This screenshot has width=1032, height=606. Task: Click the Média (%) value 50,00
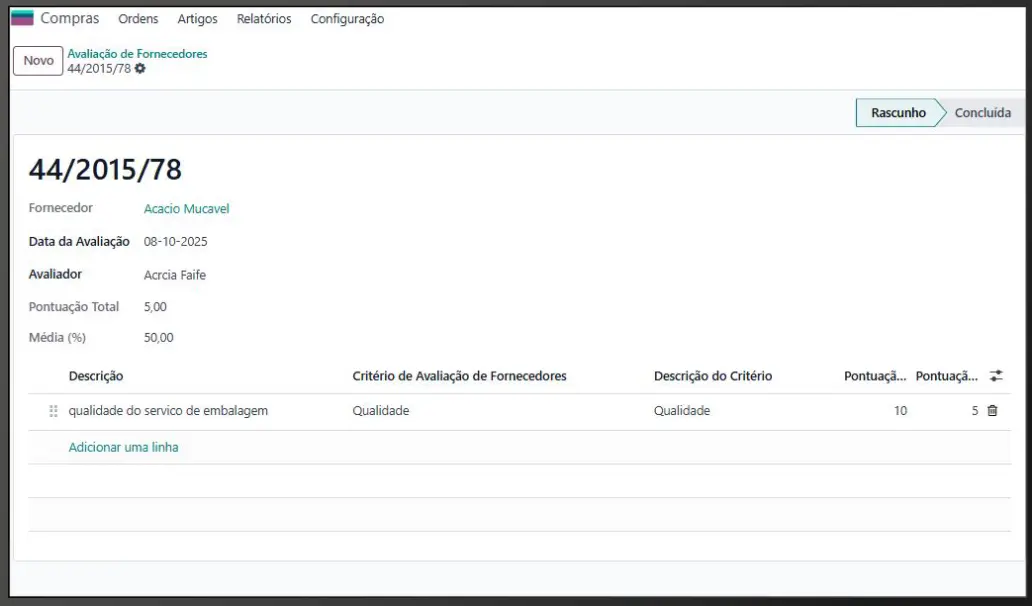pyautogui.click(x=159, y=338)
